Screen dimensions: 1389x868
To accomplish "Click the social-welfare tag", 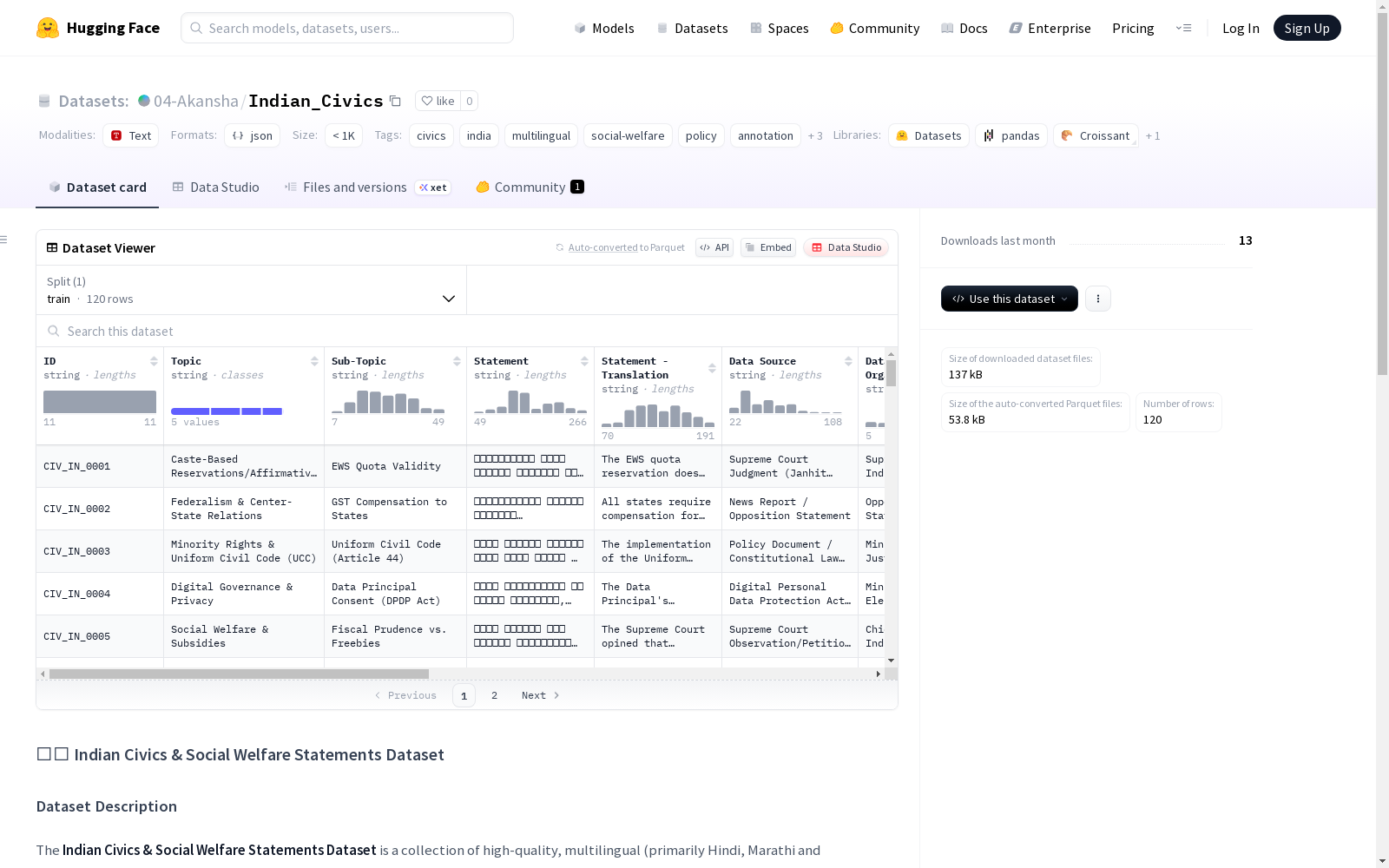I will point(628,135).
